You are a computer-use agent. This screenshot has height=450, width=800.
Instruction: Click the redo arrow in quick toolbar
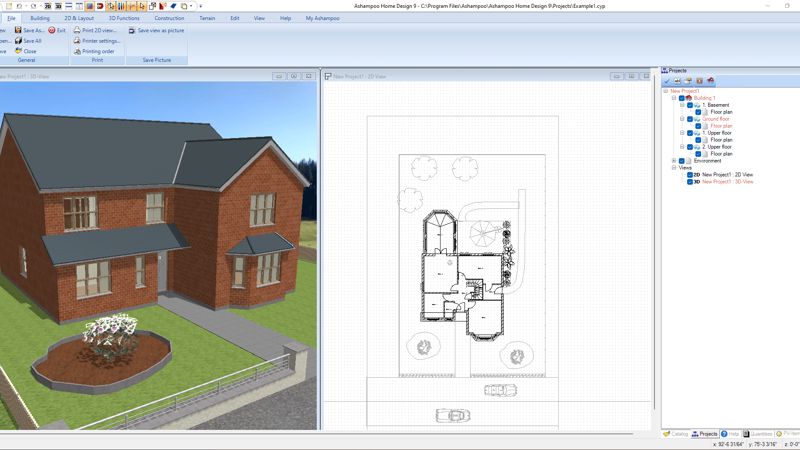(33, 6)
